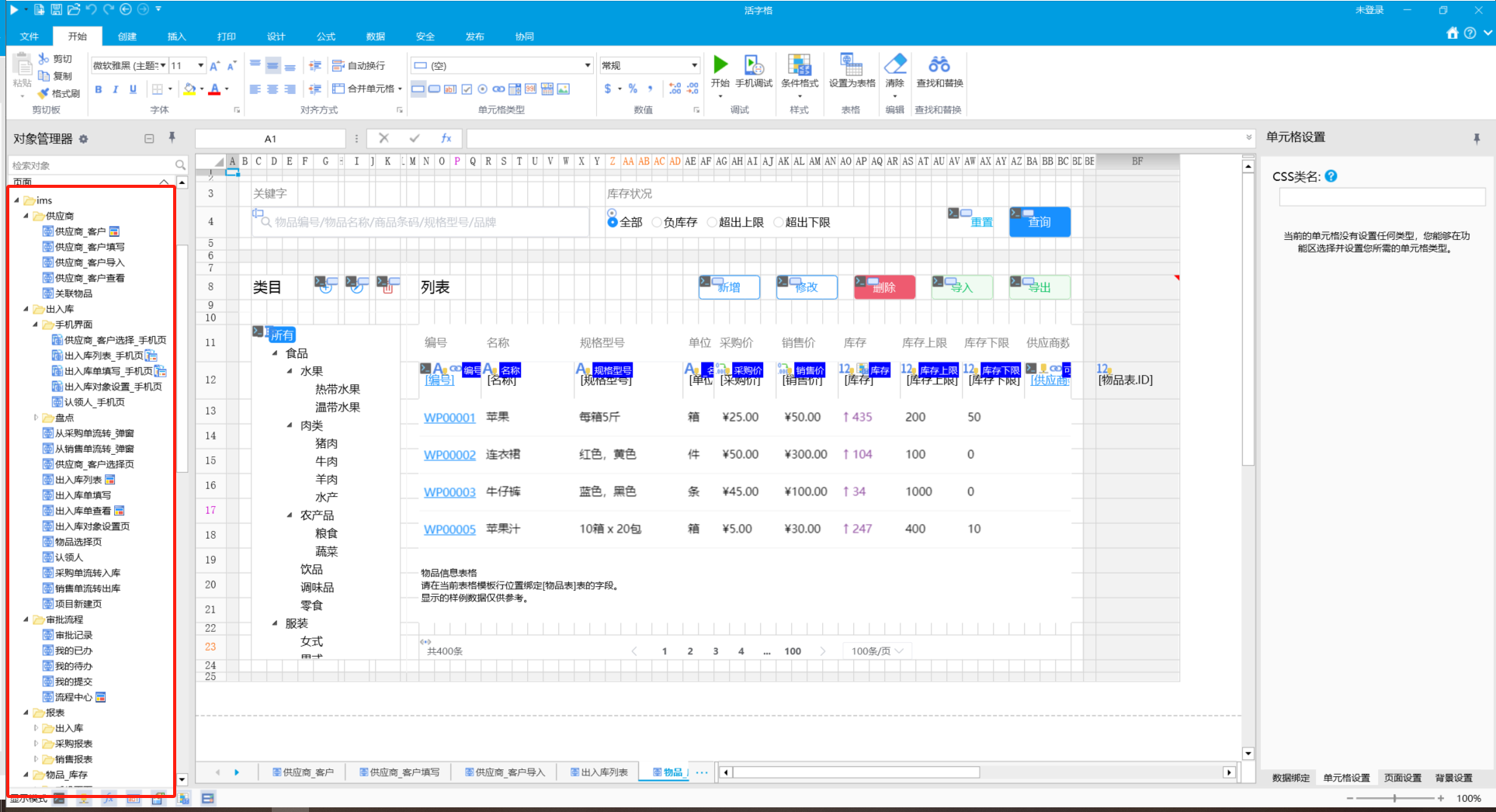Switch to the 供应商_客户填写 sheet tab

[x=398, y=772]
